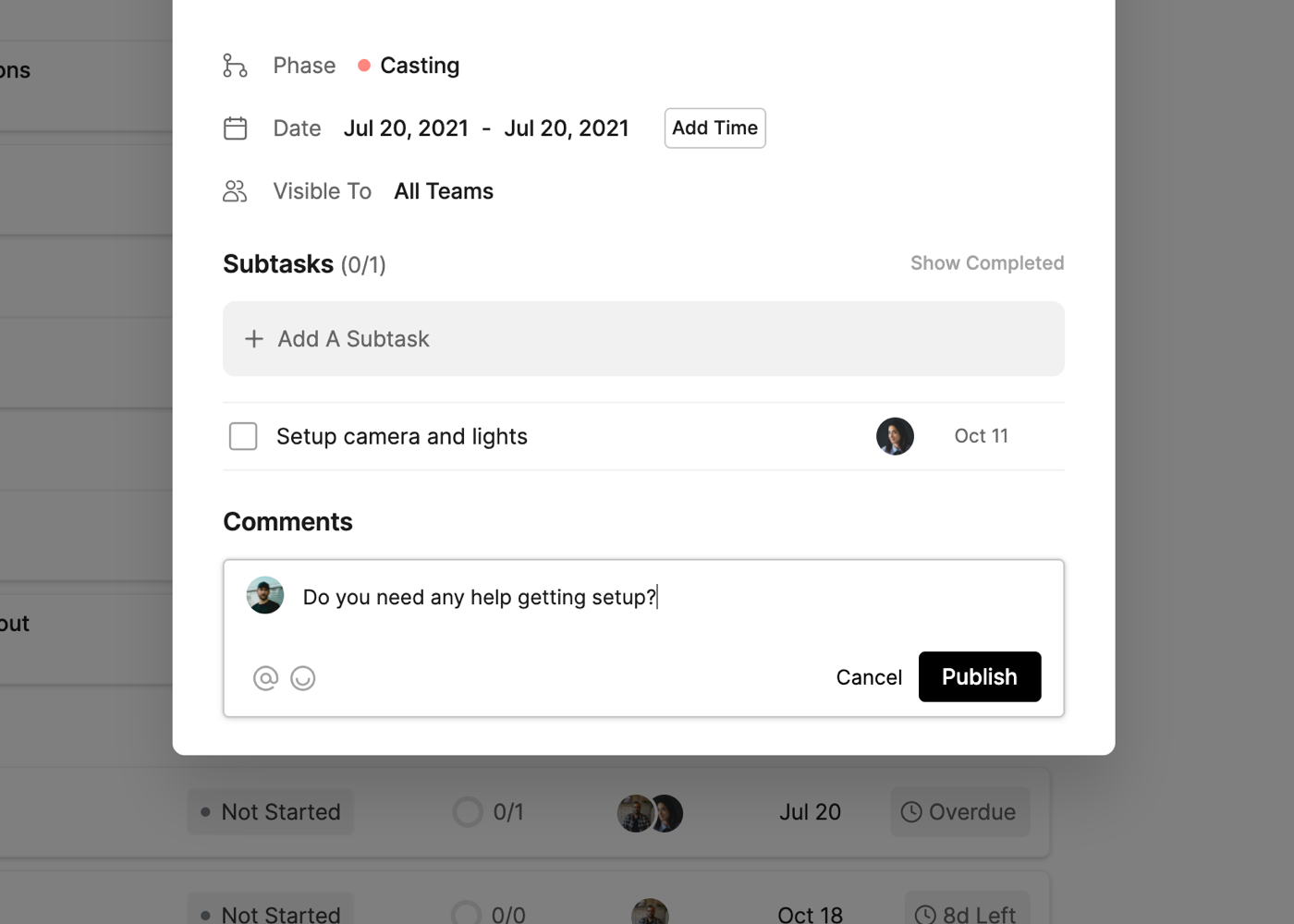The height and width of the screenshot is (924, 1294).
Task: Toggle Show Completed subtasks
Action: pyautogui.click(x=987, y=263)
